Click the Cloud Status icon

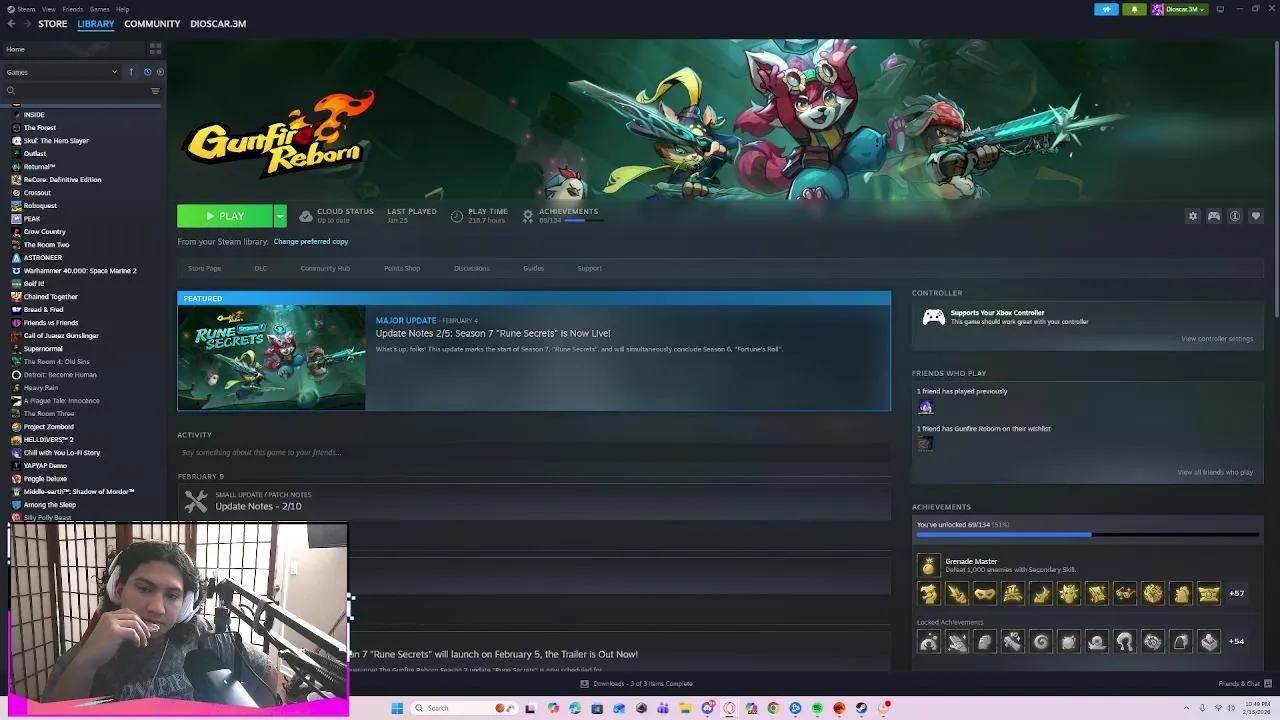pyautogui.click(x=306, y=216)
